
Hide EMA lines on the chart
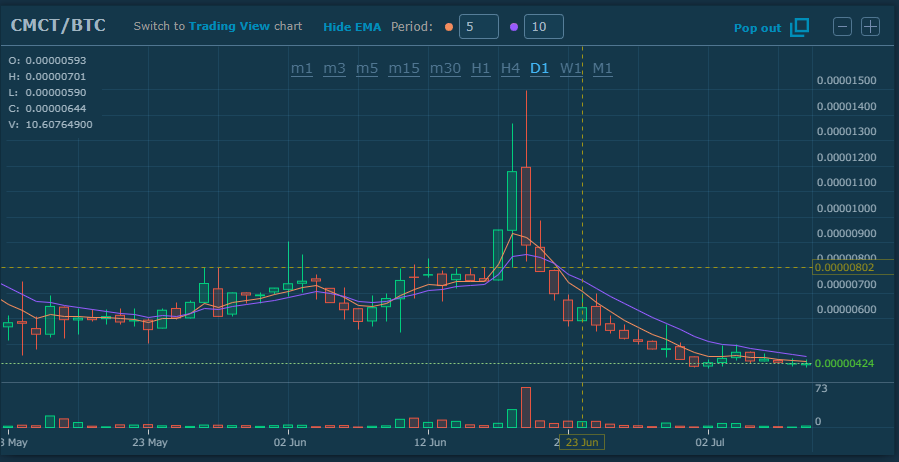click(x=350, y=27)
